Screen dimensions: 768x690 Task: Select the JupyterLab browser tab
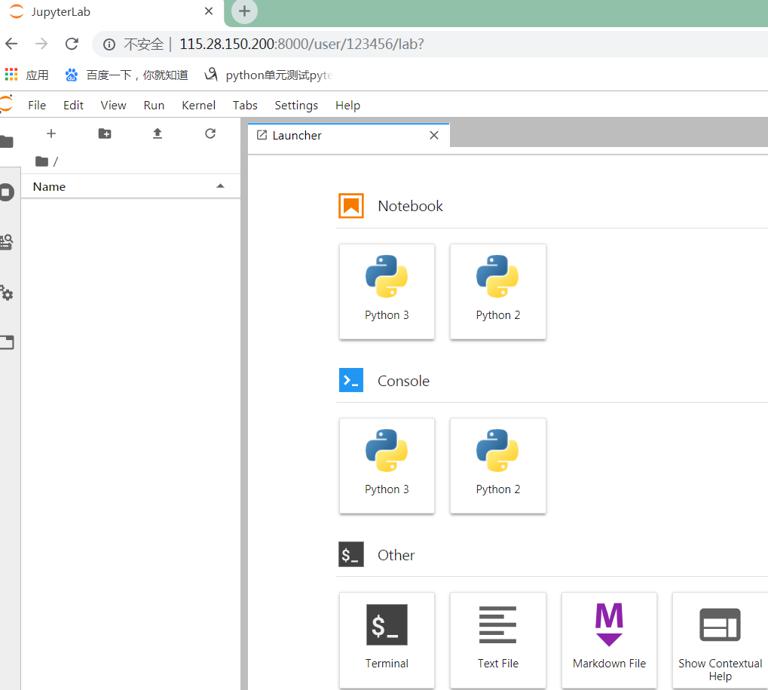112,12
